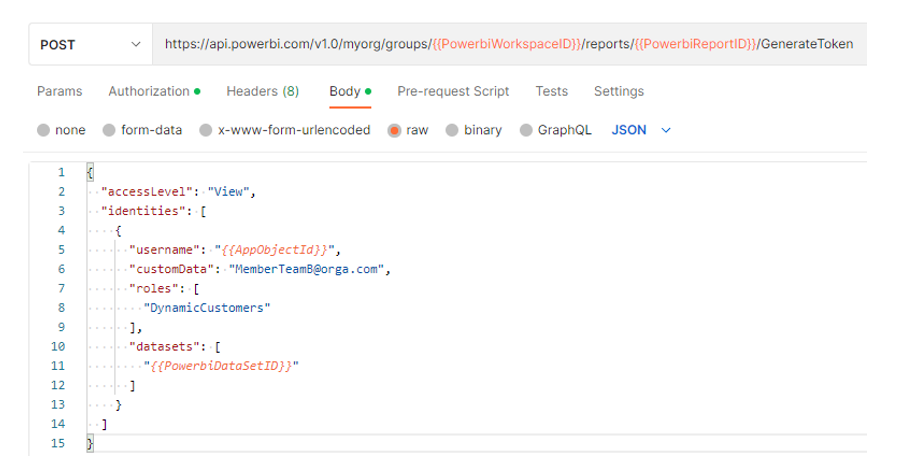
Task: Switch to the Authorization tab
Action: [x=154, y=92]
